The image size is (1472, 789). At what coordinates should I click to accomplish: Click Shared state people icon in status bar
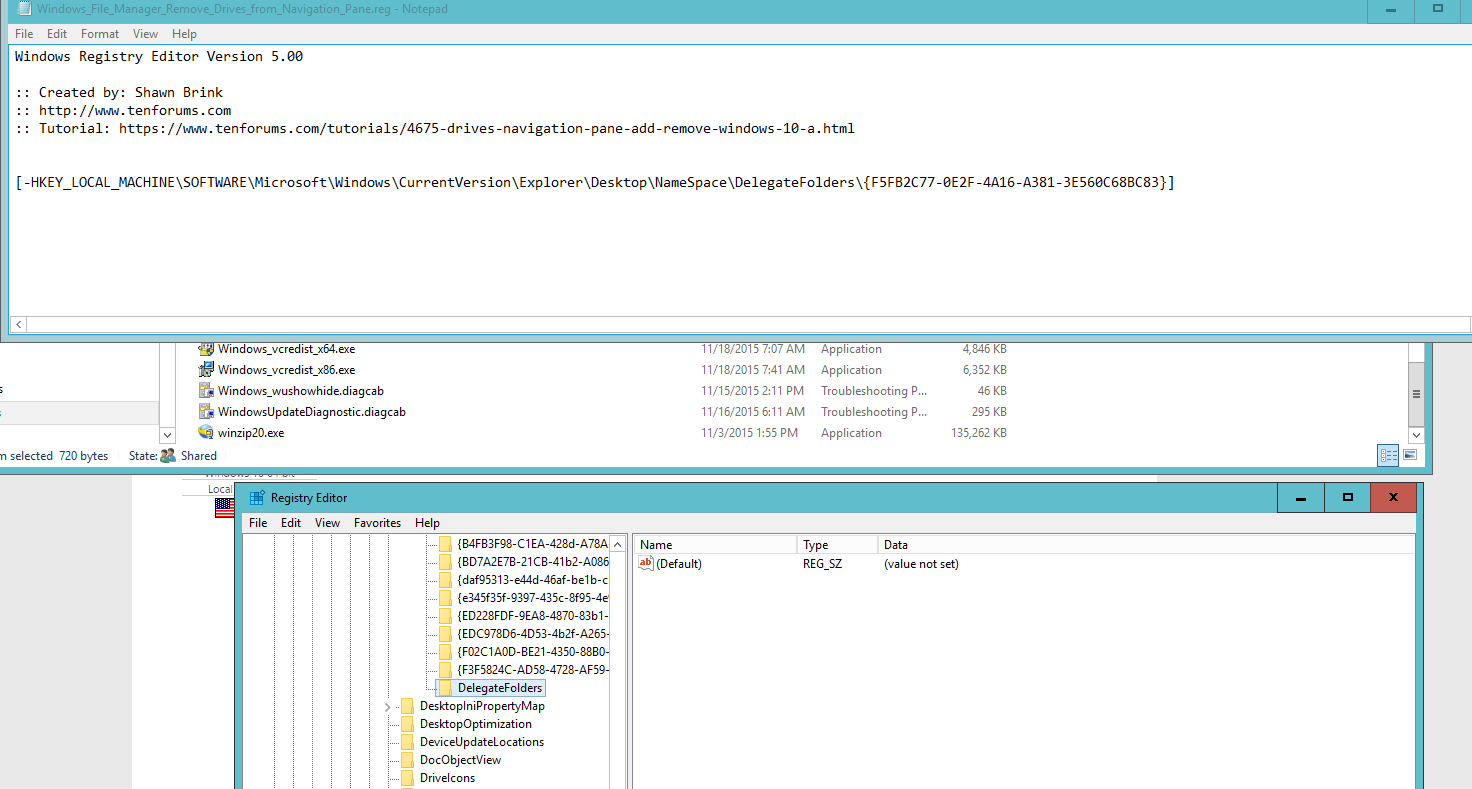pos(168,456)
